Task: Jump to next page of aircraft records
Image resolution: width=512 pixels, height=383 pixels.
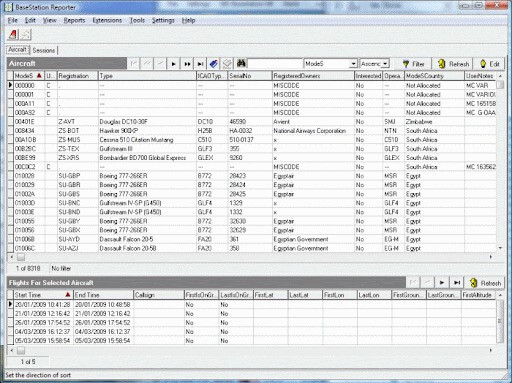Action: point(187,63)
